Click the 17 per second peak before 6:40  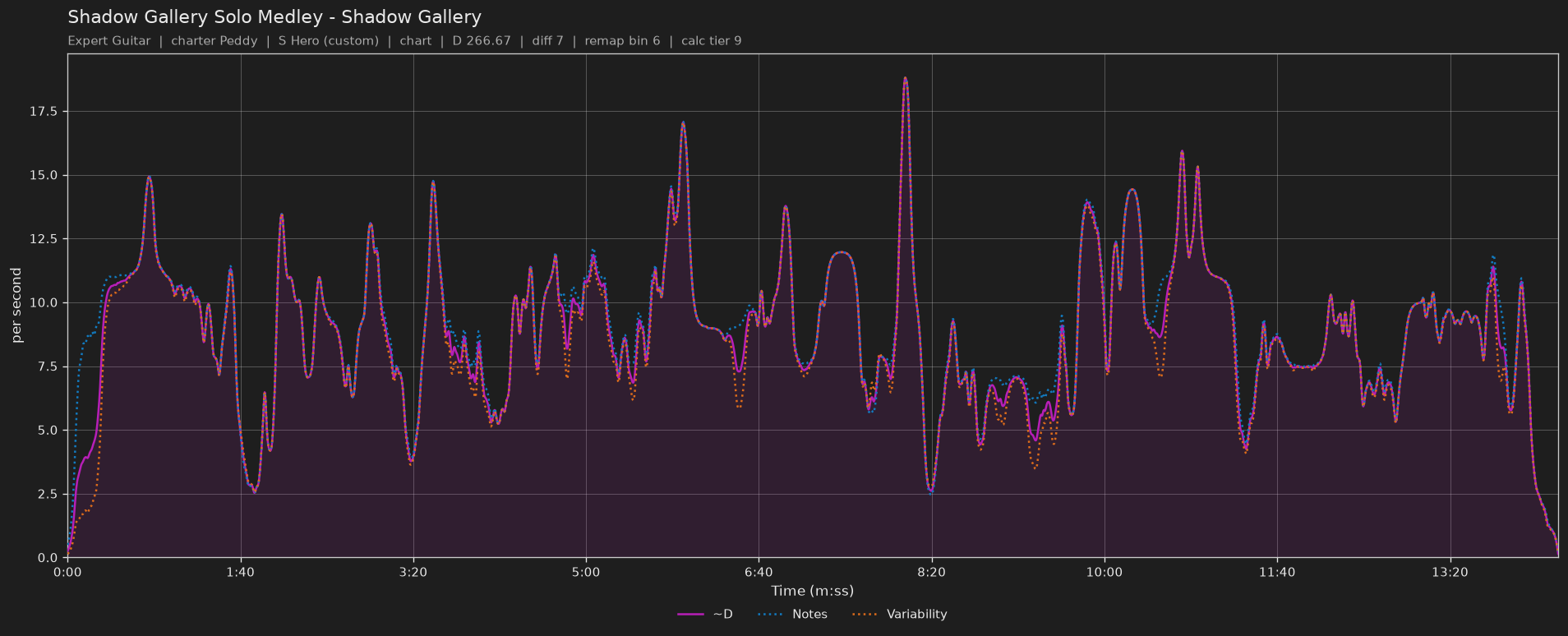tap(683, 123)
